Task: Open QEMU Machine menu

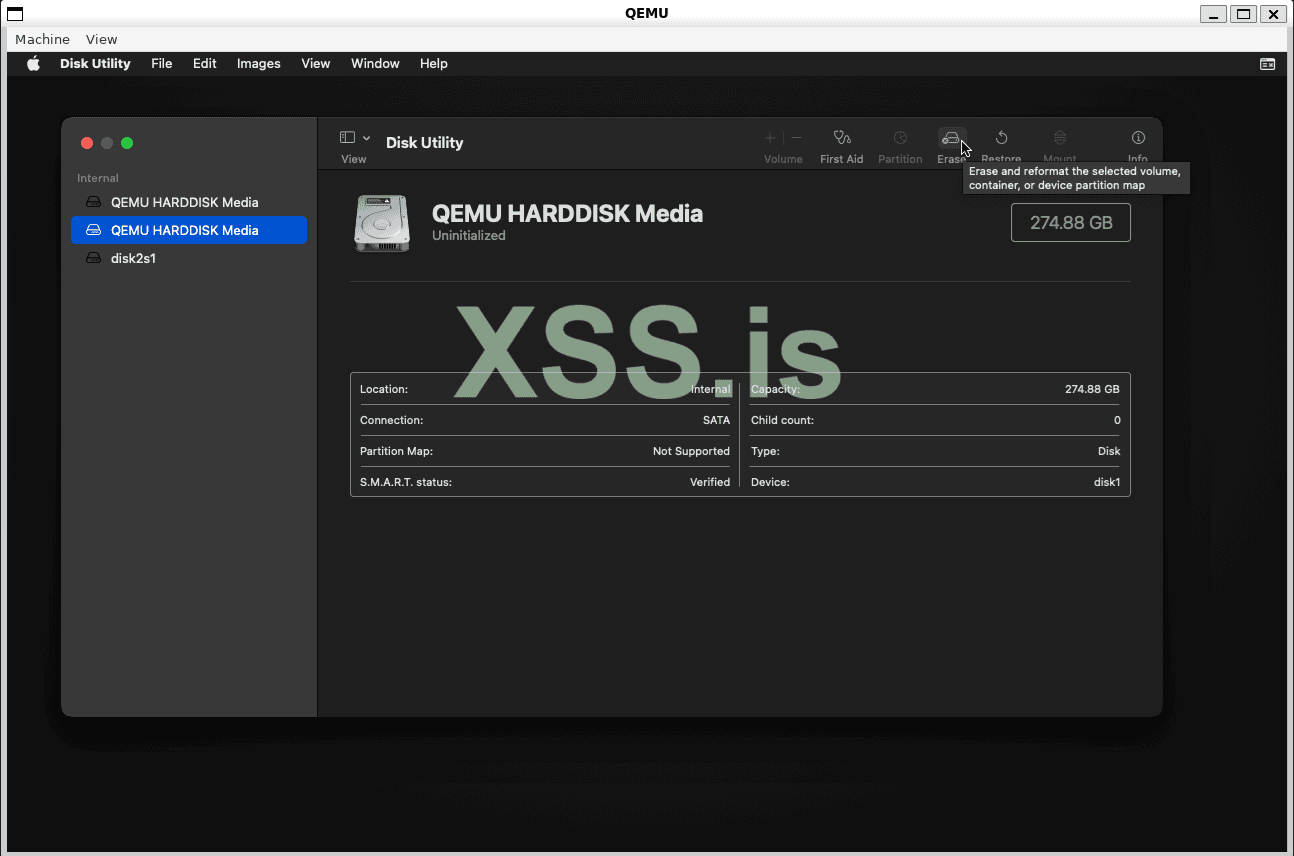Action: tap(42, 39)
